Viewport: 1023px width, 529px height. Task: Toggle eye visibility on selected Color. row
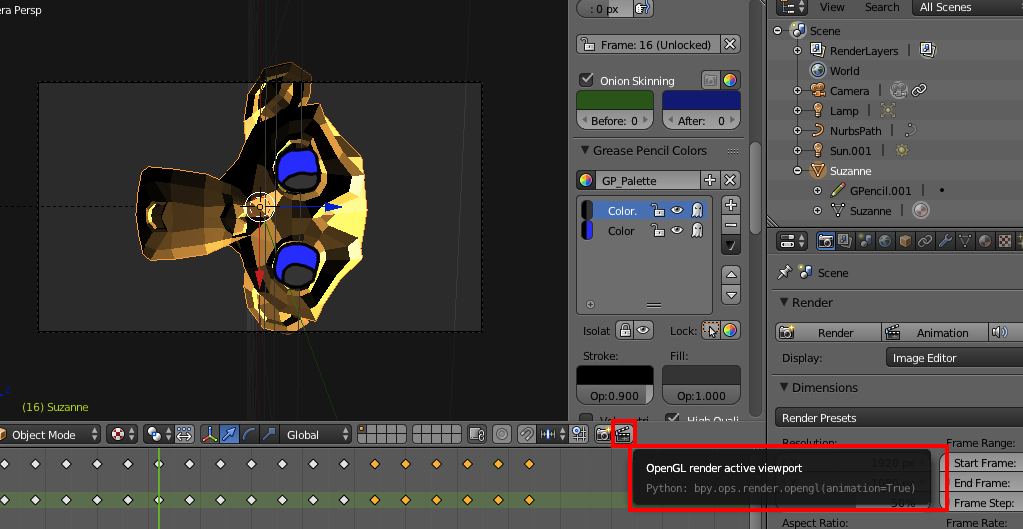pos(677,211)
